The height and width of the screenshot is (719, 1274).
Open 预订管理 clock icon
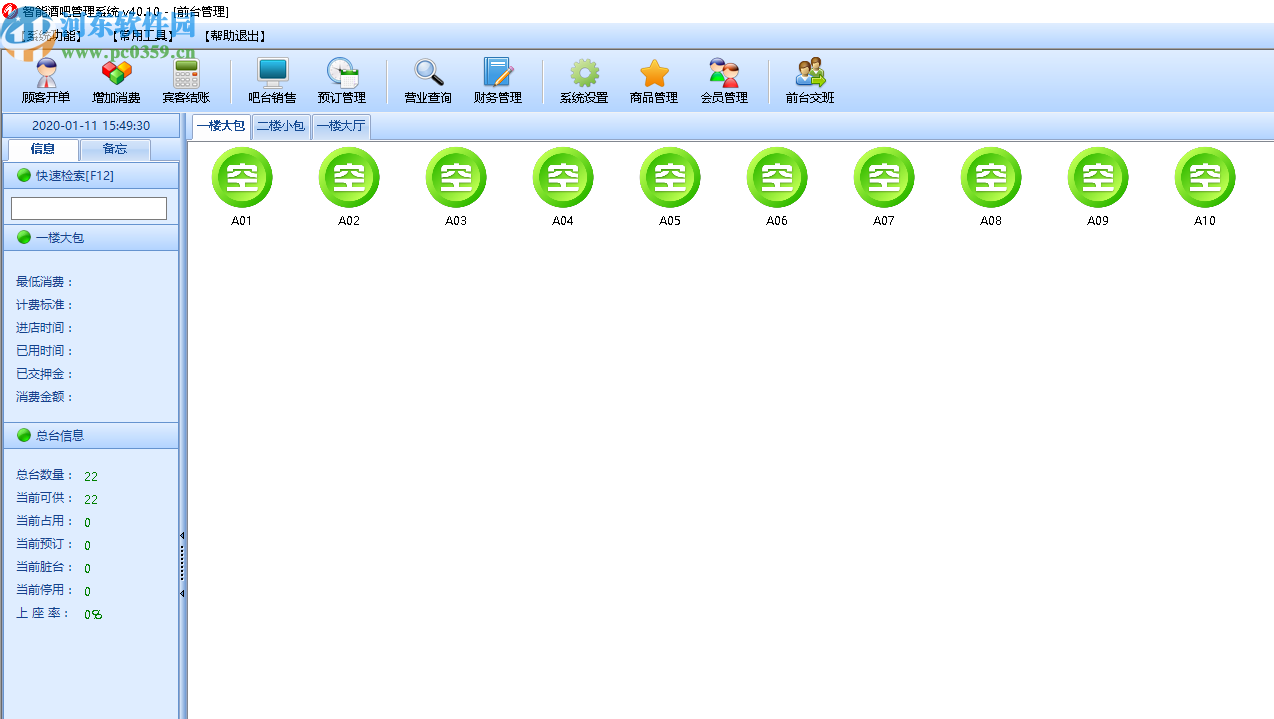[x=342, y=81]
